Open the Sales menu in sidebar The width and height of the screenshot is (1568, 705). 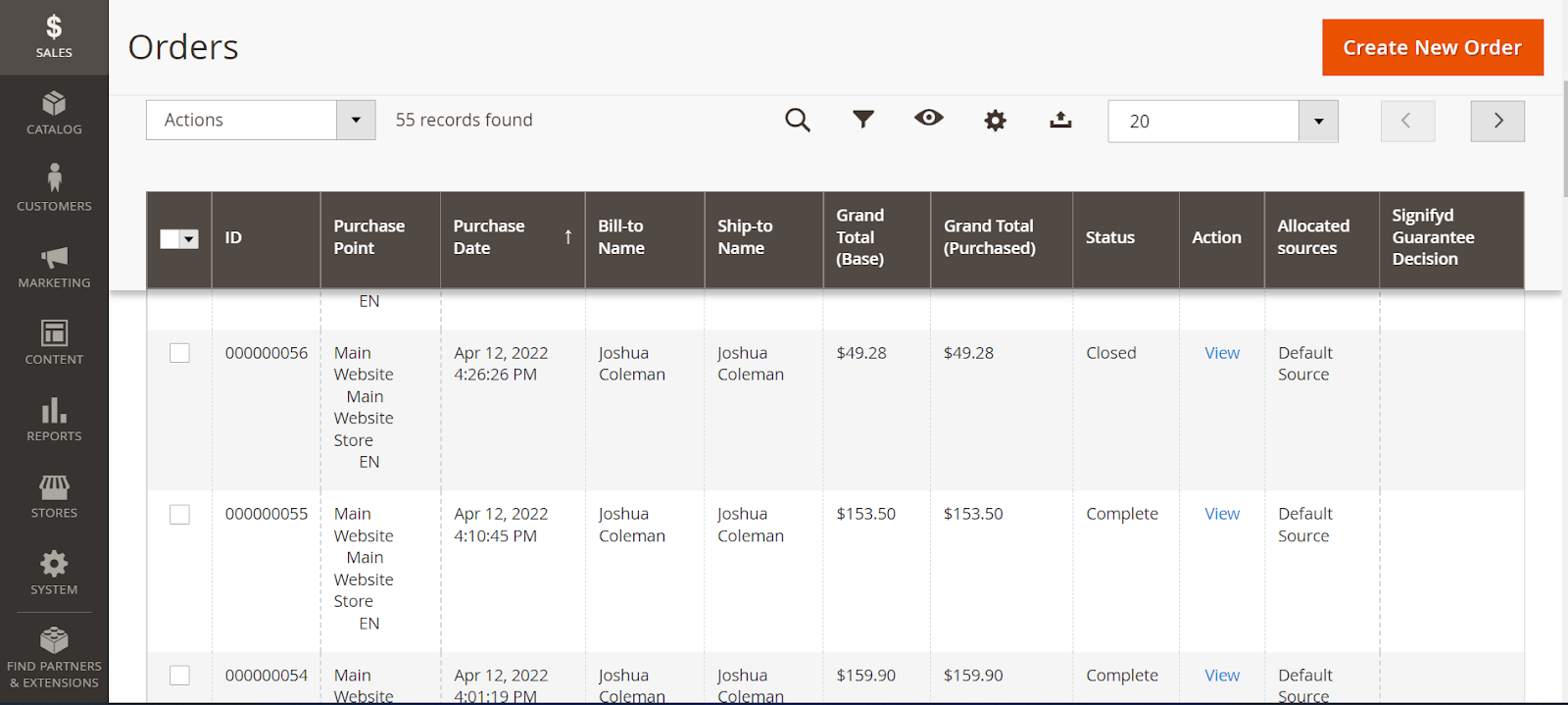click(x=54, y=37)
